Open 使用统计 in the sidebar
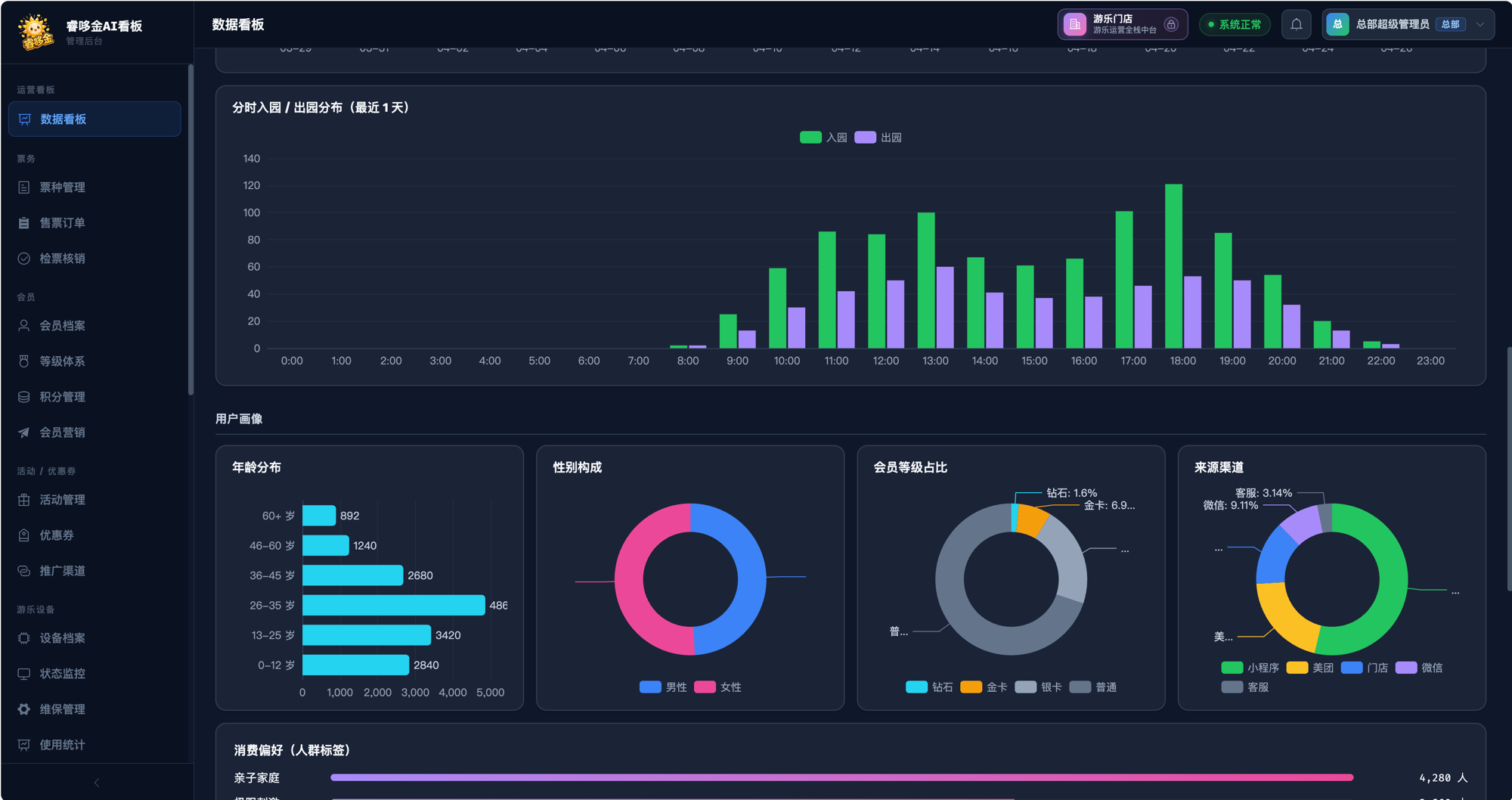Viewport: 1512px width, 800px height. click(94, 745)
